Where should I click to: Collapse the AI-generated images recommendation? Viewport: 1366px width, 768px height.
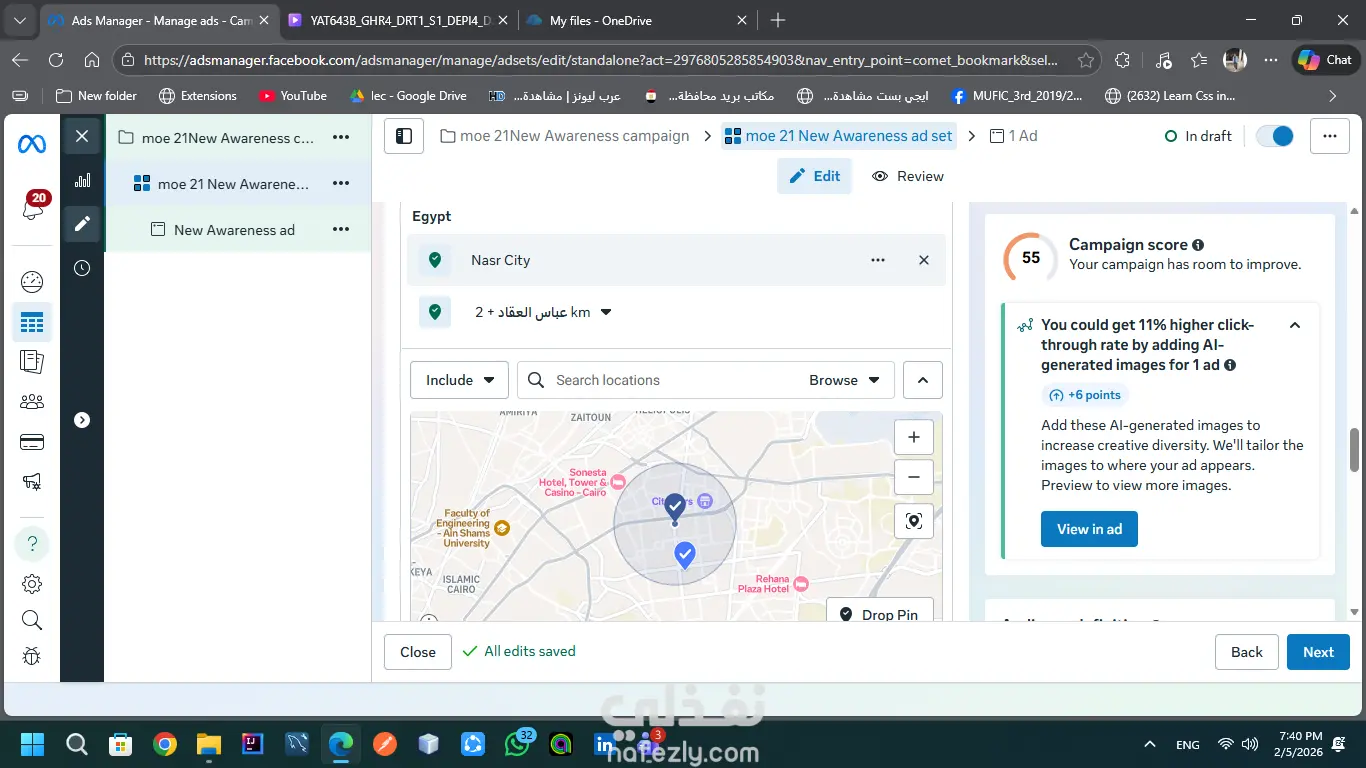pos(1294,325)
